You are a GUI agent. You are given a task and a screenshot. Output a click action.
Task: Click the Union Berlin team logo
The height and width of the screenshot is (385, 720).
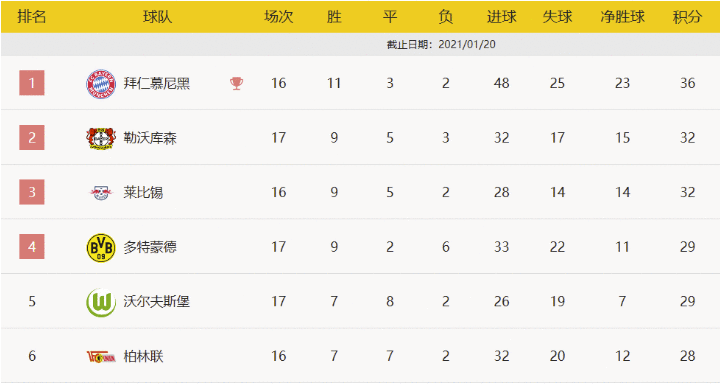coord(101,357)
